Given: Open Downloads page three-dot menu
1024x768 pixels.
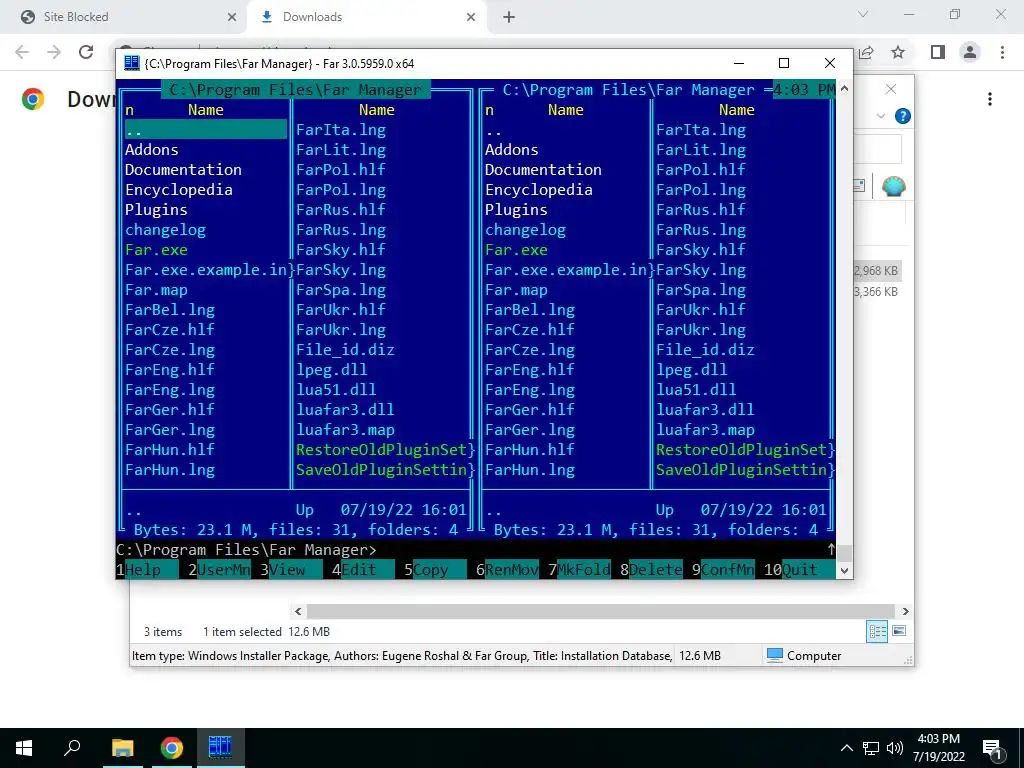Looking at the screenshot, I should [990, 99].
